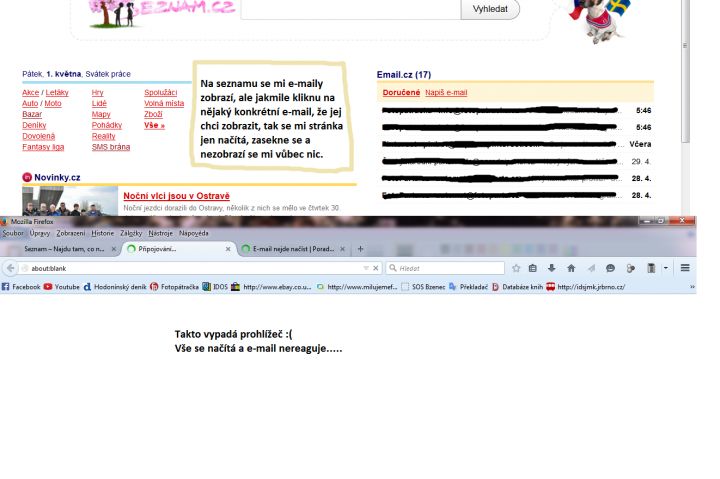Open the Databáze knih bookmark
The height and width of the screenshot is (479, 720).
(518, 287)
